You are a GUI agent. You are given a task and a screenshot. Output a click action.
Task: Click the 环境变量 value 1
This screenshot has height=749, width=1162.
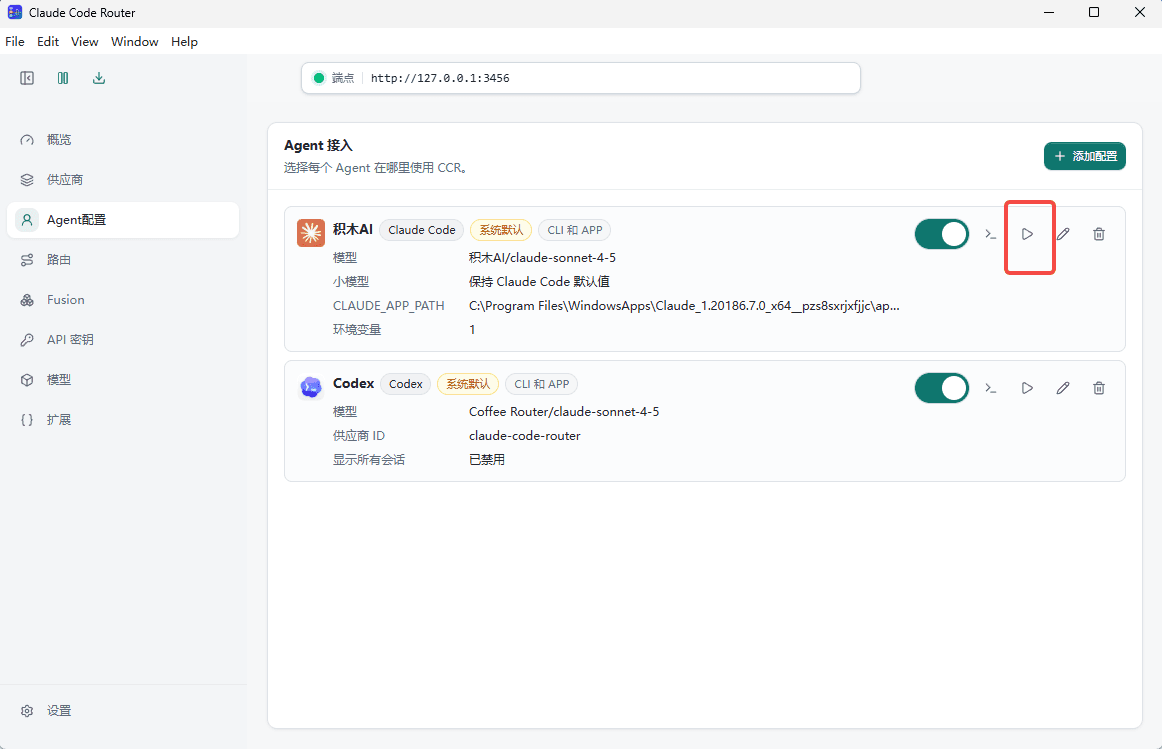point(472,330)
